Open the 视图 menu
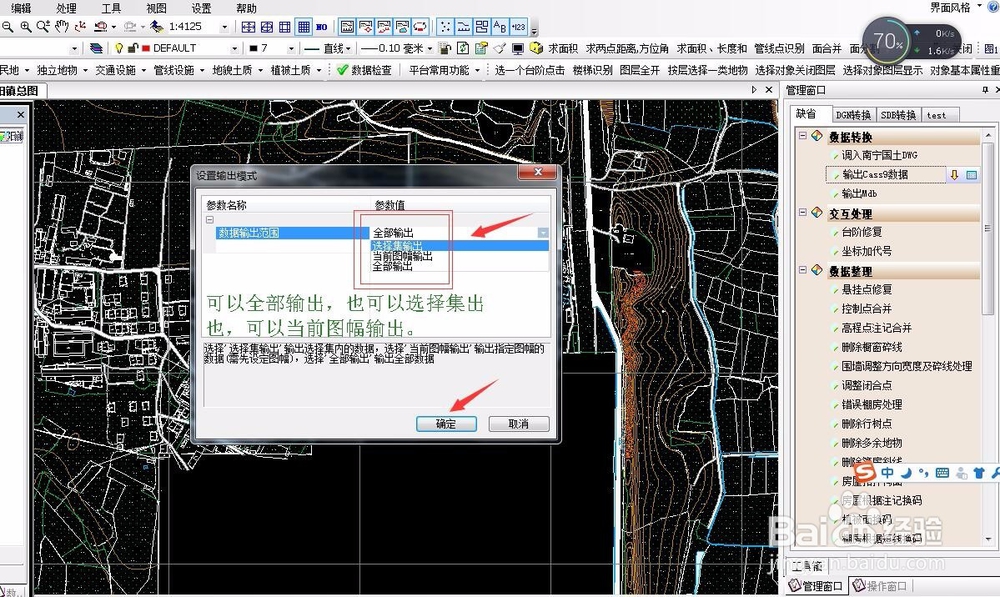This screenshot has height=597, width=1000. click(x=156, y=8)
